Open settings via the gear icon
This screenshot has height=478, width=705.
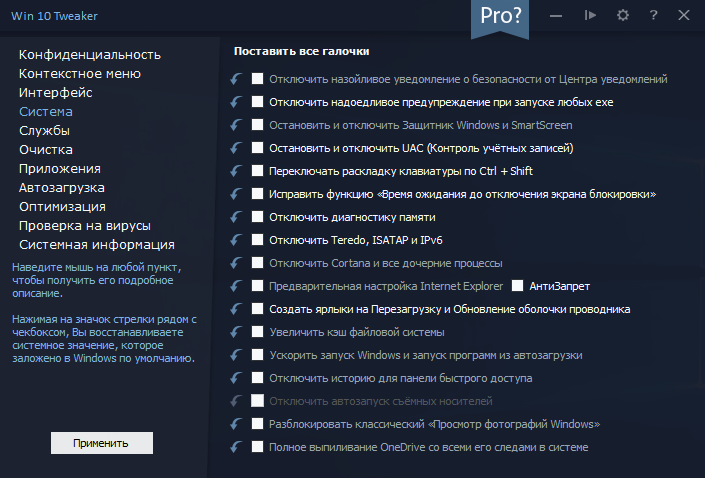(x=623, y=16)
